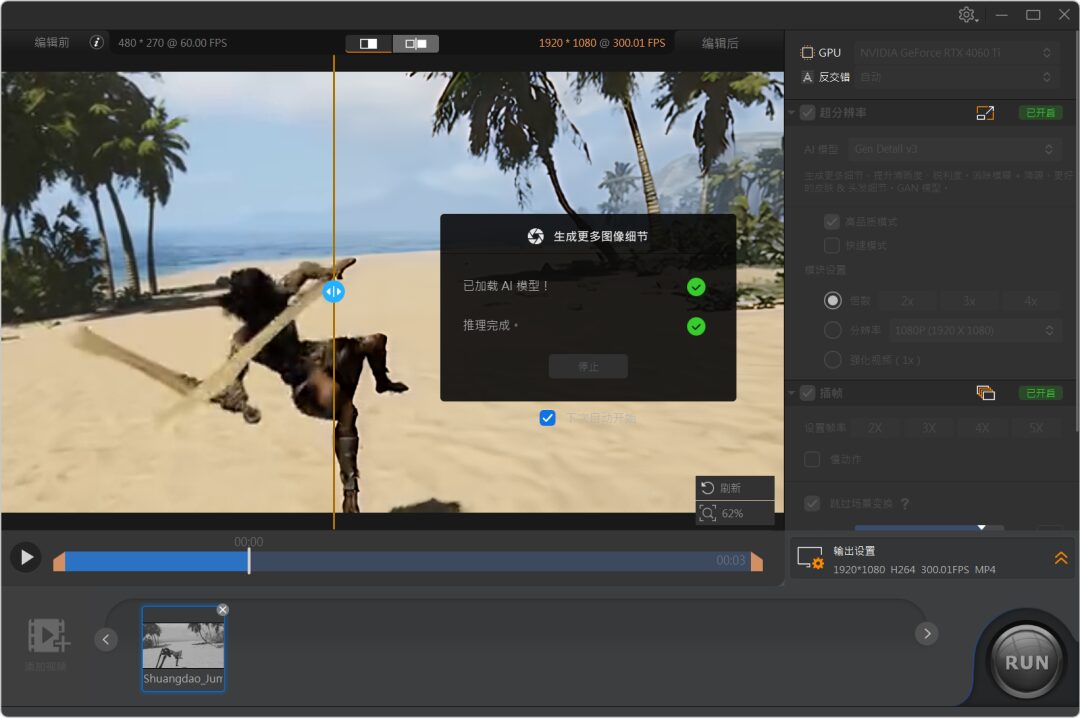The height and width of the screenshot is (718, 1080).
Task: Click the split-view compare handle
Action: click(x=333, y=291)
